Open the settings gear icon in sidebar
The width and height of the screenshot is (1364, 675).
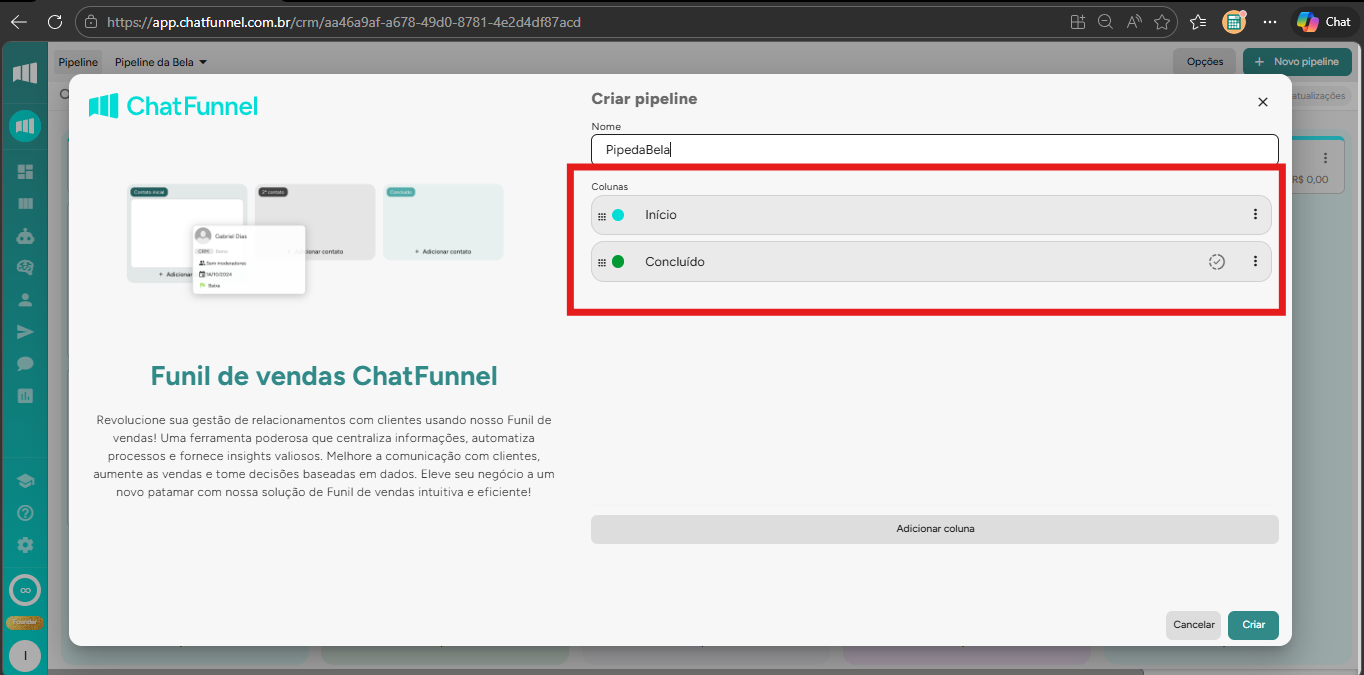pyautogui.click(x=25, y=545)
